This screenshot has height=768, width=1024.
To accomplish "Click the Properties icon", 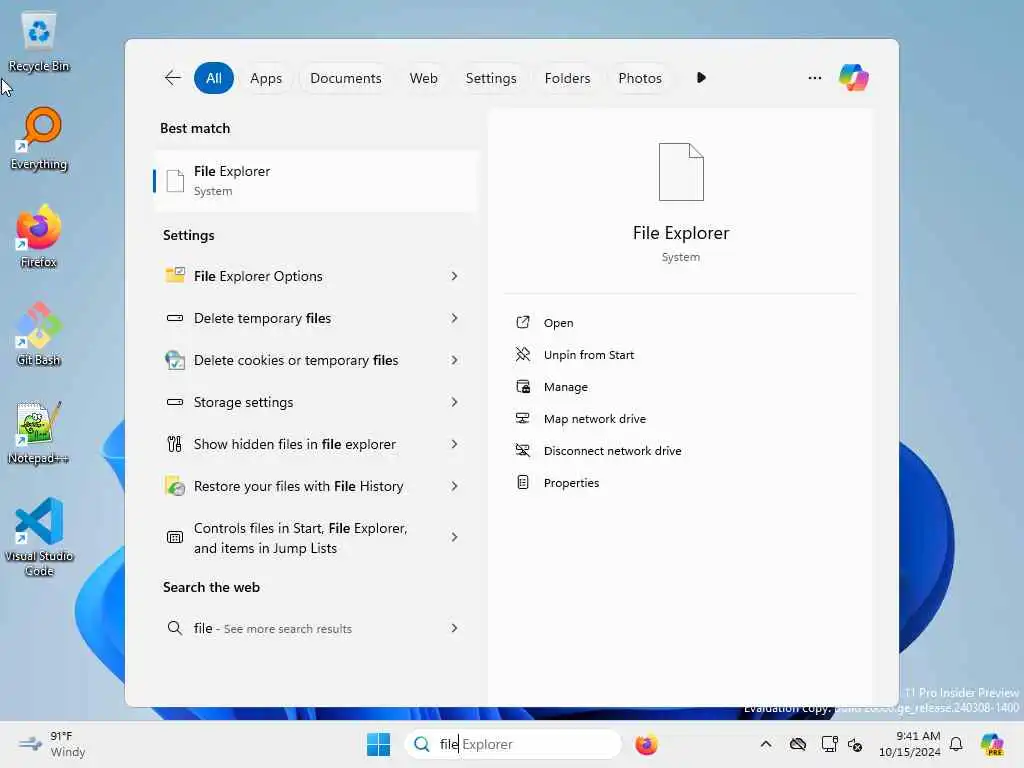I will pyautogui.click(x=522, y=482).
